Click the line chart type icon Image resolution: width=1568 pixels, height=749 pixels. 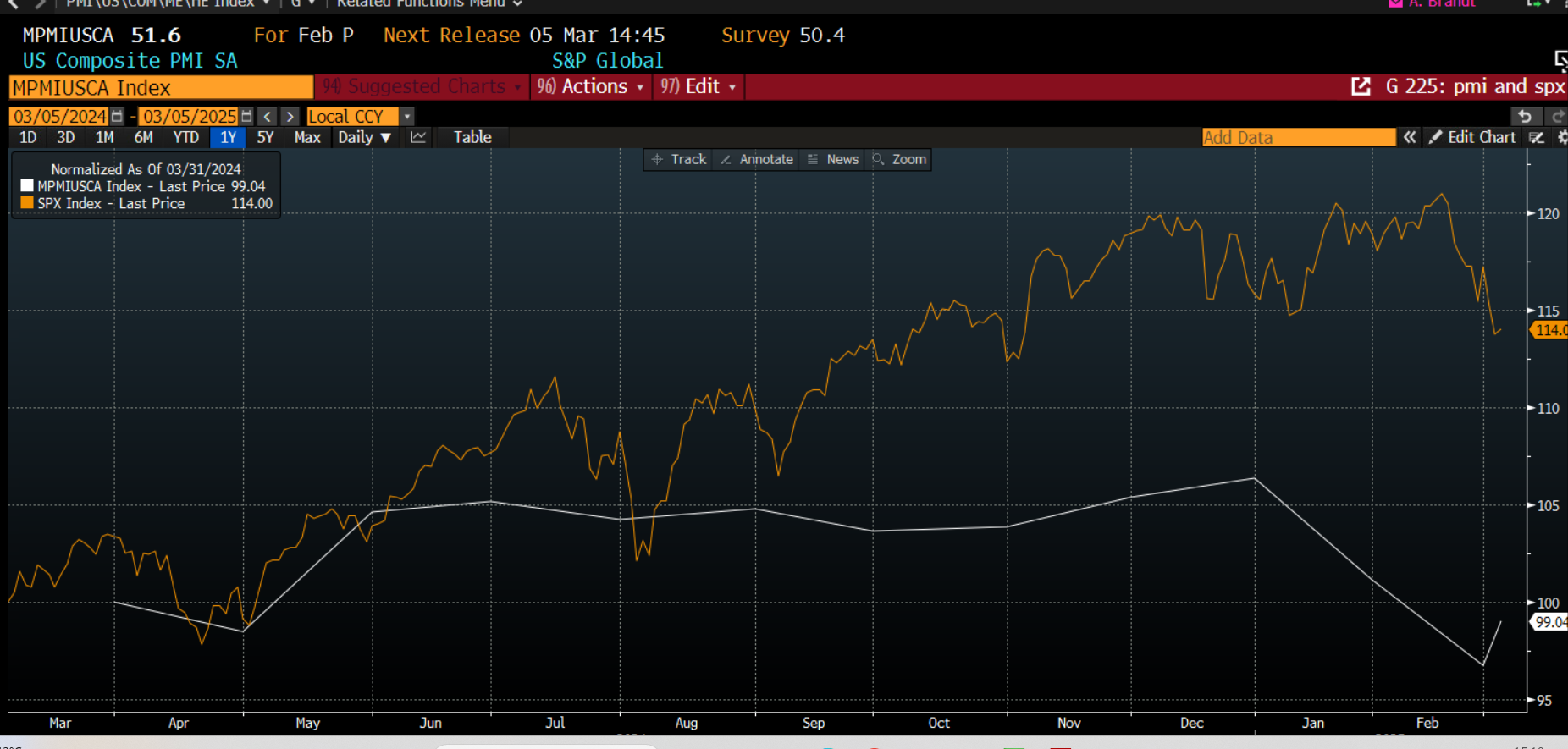point(418,137)
